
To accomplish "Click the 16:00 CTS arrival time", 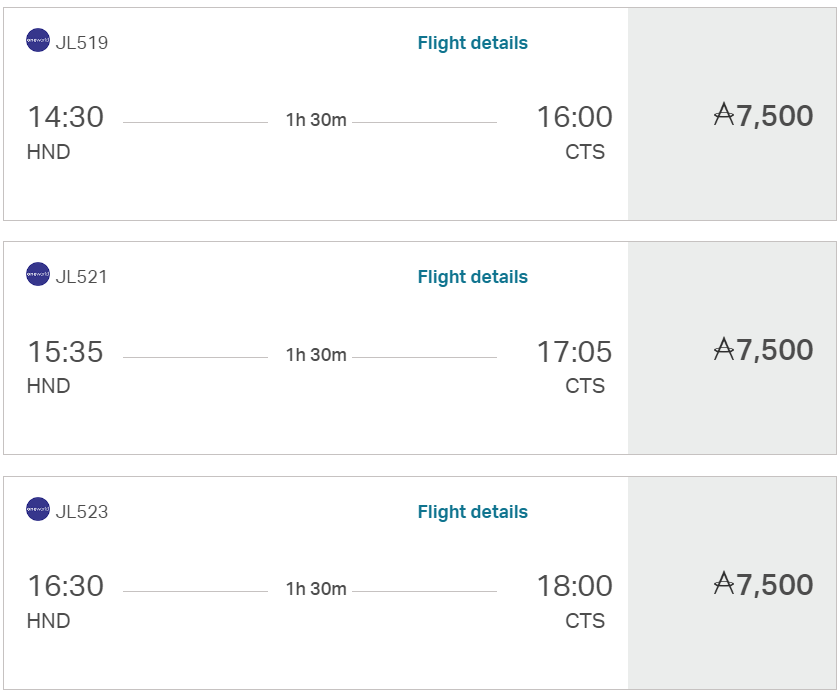I will pos(575,117).
